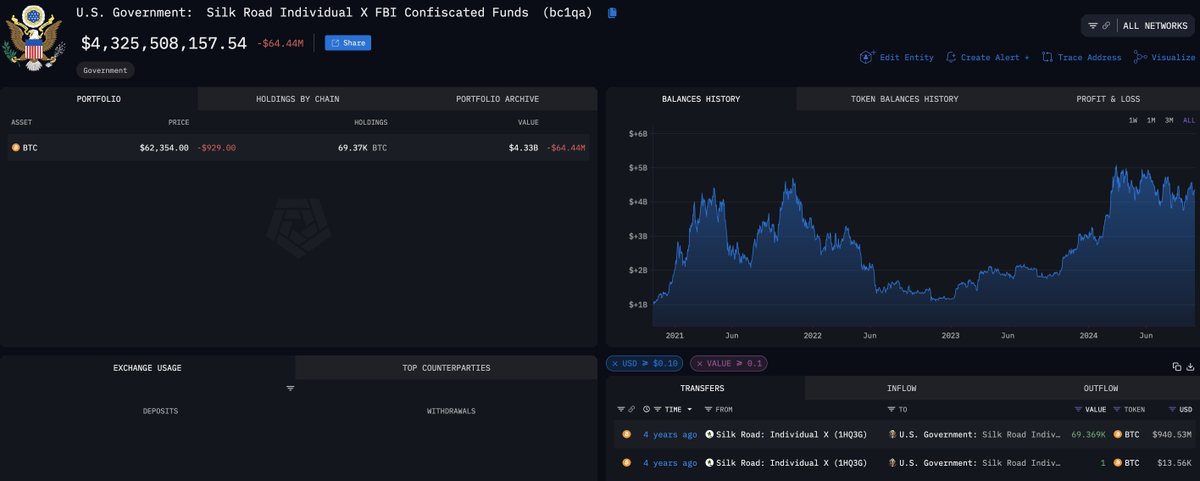The image size is (1200, 481).
Task: Open '4 years ago' in the $940.53M row
Action: 670,435
